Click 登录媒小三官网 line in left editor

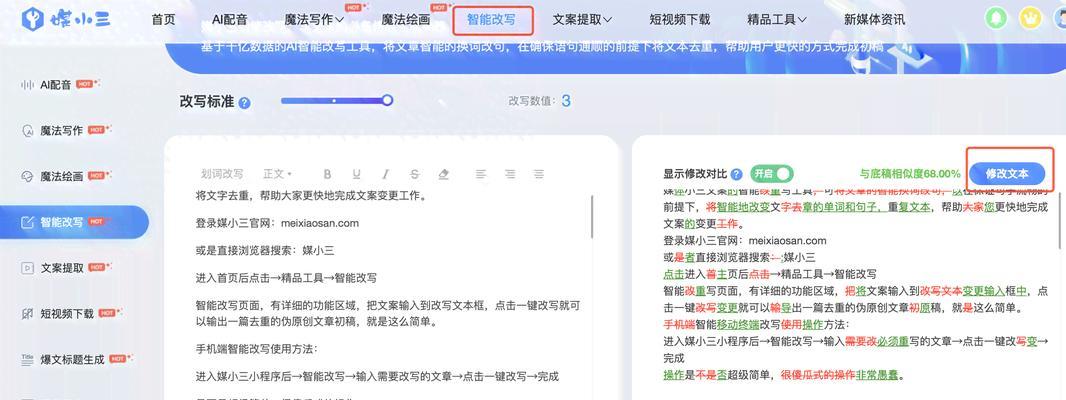pyautogui.click(x=277, y=223)
